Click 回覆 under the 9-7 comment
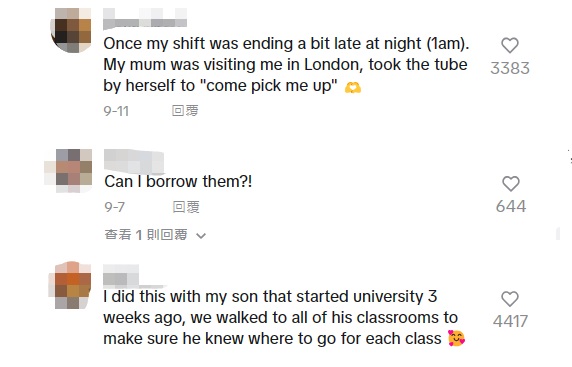 point(186,207)
